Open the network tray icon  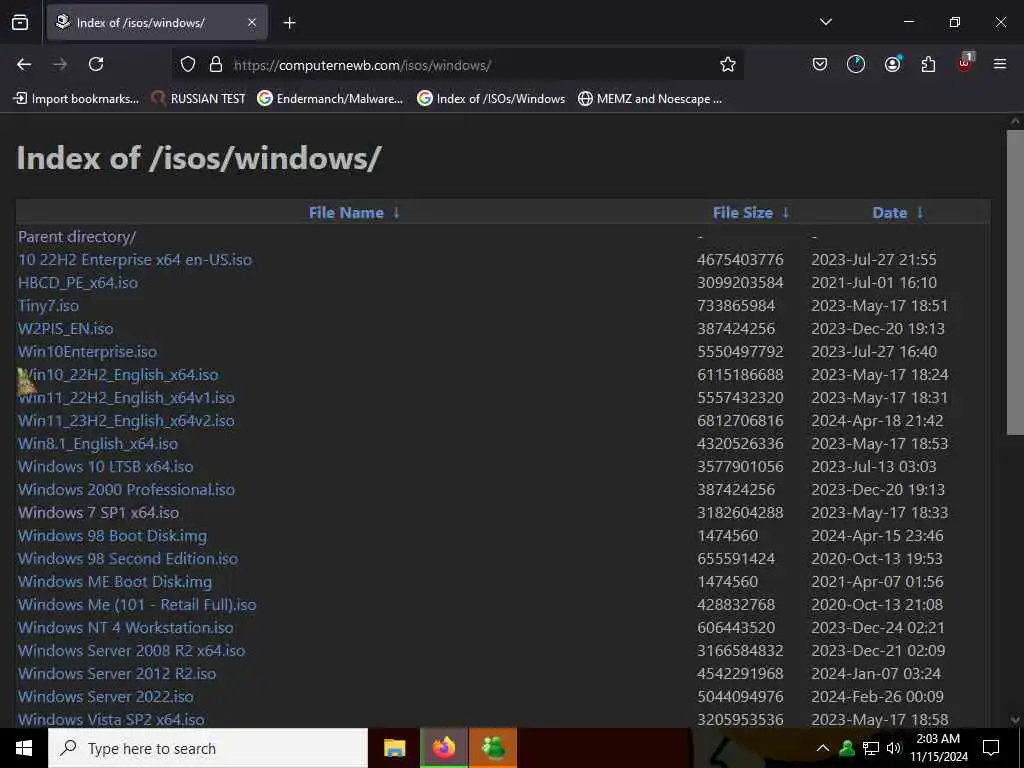[x=871, y=748]
